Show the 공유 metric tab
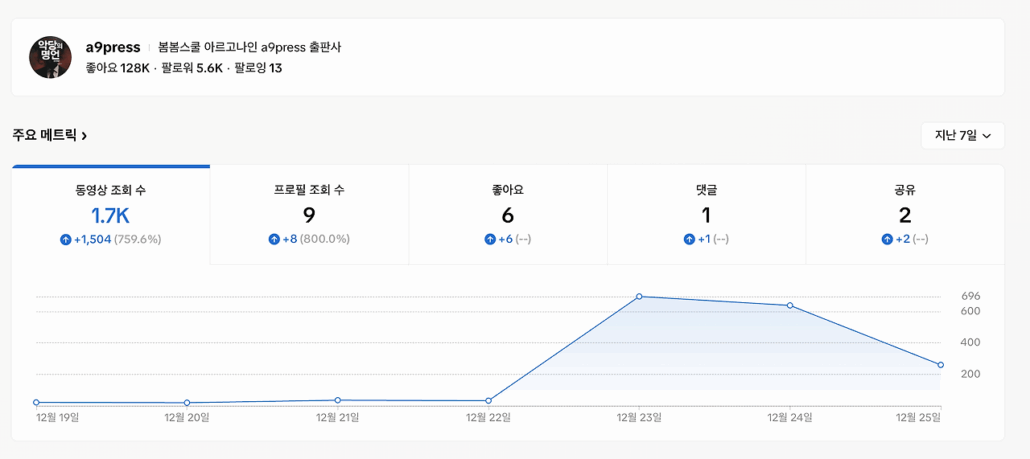This screenshot has width=1030, height=459. pyautogui.click(x=905, y=214)
